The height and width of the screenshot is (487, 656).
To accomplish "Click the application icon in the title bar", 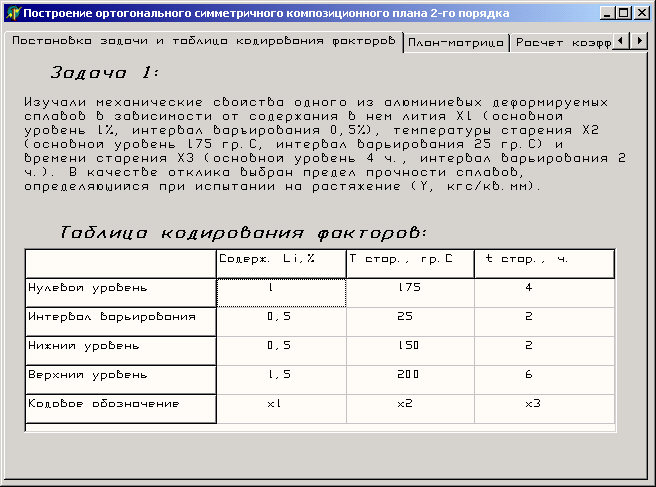I will click(x=14, y=13).
